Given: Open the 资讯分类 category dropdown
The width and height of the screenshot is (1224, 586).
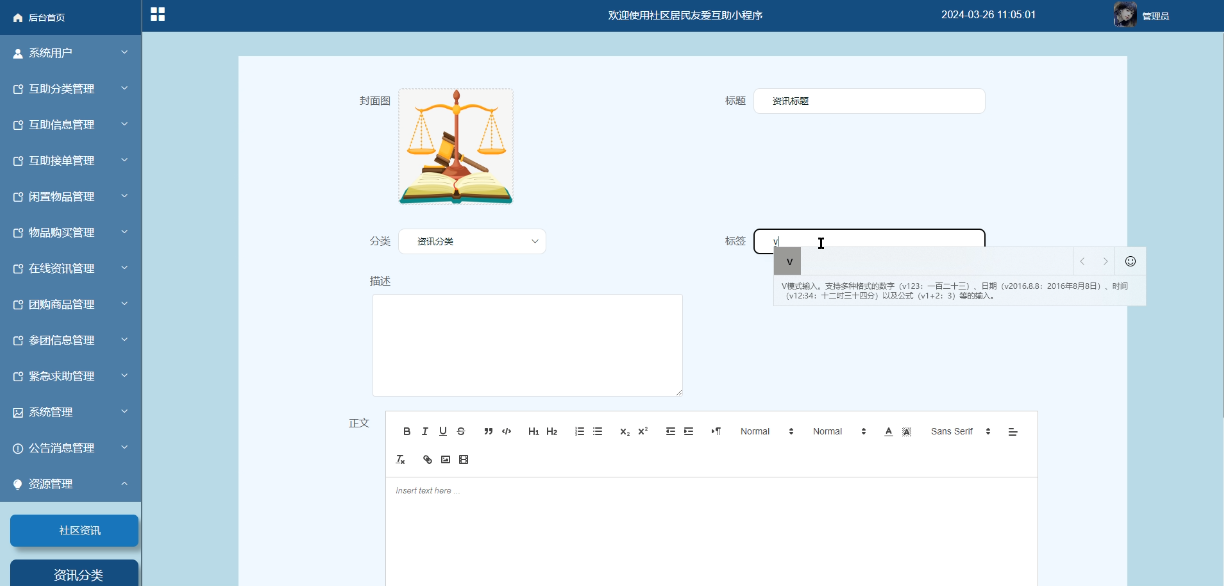Looking at the screenshot, I should pyautogui.click(x=472, y=241).
